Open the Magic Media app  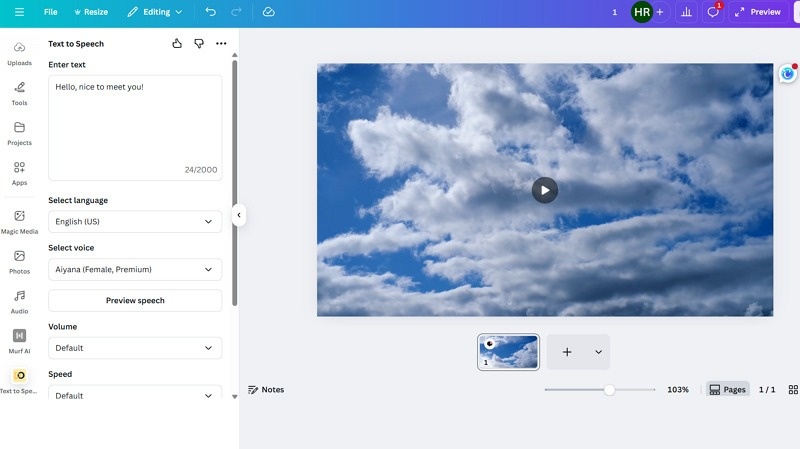[19, 222]
